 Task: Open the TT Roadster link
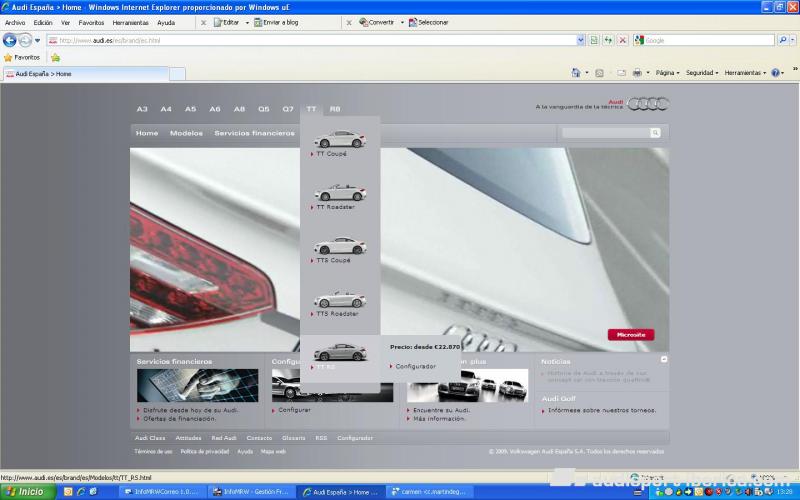(335, 207)
